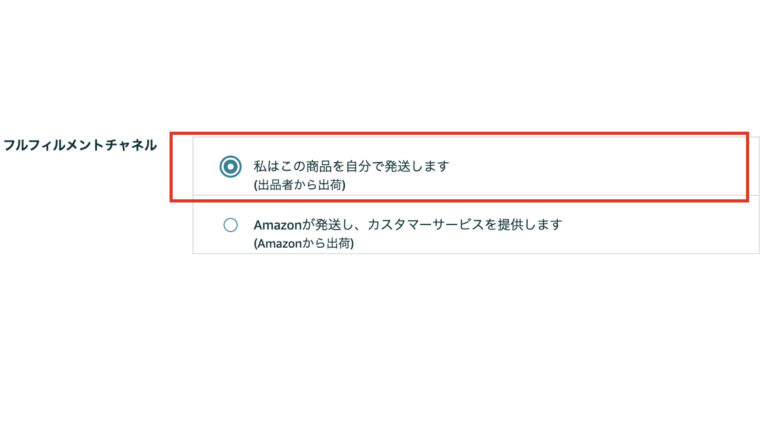Choose the merchant-fulfilled option's filled circle icon
The image size is (760, 428).
pyautogui.click(x=230, y=167)
